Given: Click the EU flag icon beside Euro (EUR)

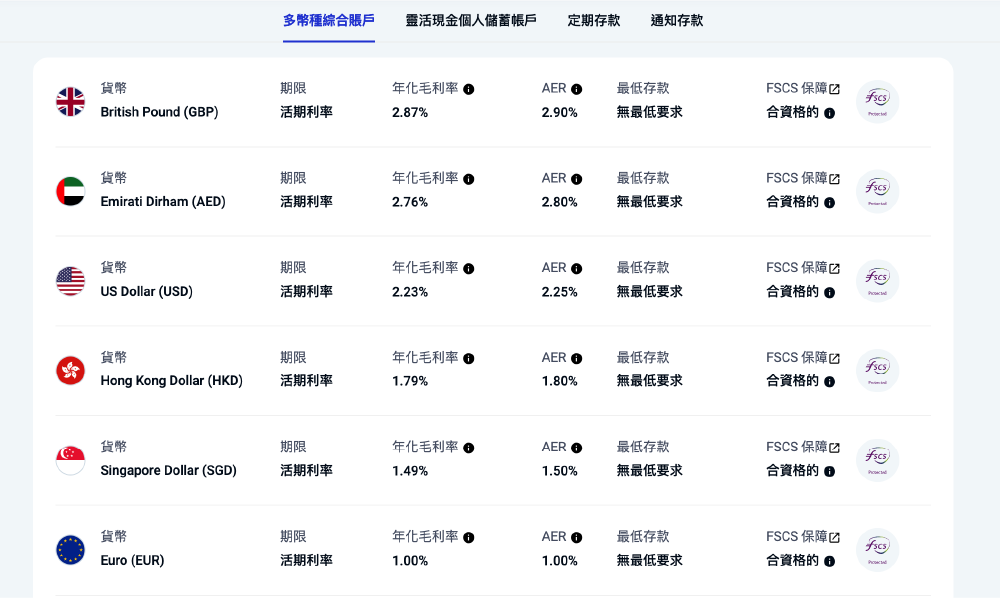Looking at the screenshot, I should click(x=70, y=548).
